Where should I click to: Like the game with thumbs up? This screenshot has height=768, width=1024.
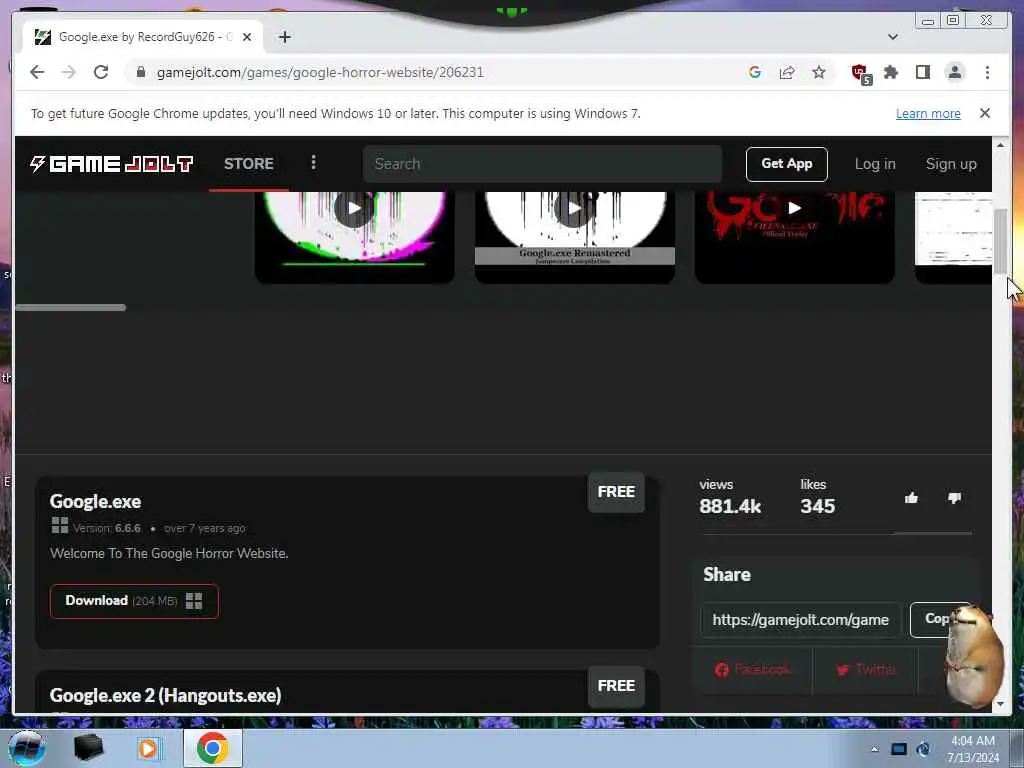pyautogui.click(x=911, y=498)
